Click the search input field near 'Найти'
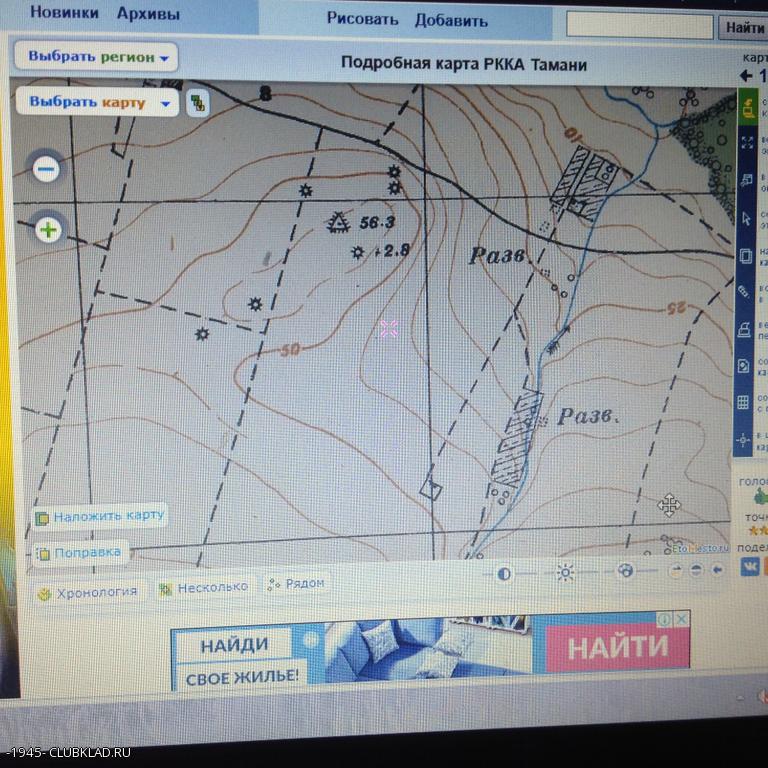 [x=640, y=25]
